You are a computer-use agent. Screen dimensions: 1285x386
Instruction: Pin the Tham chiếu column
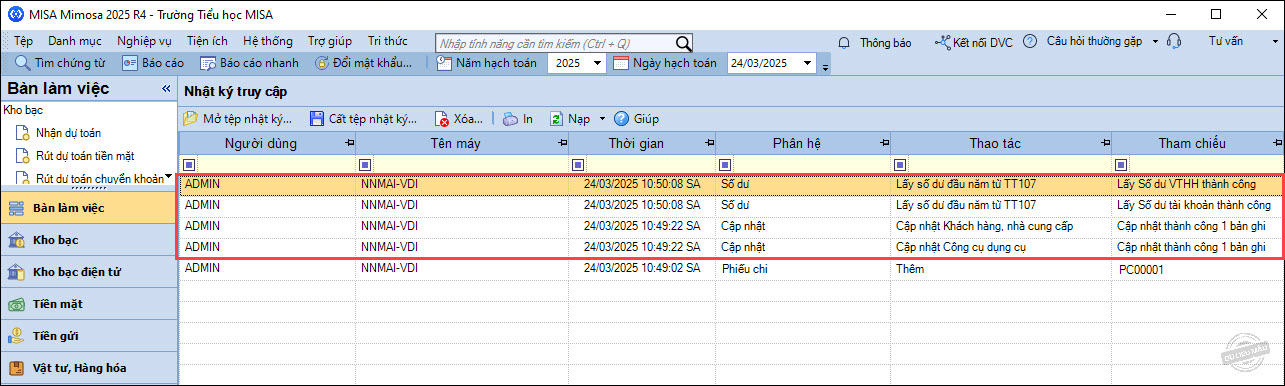tap(1277, 144)
